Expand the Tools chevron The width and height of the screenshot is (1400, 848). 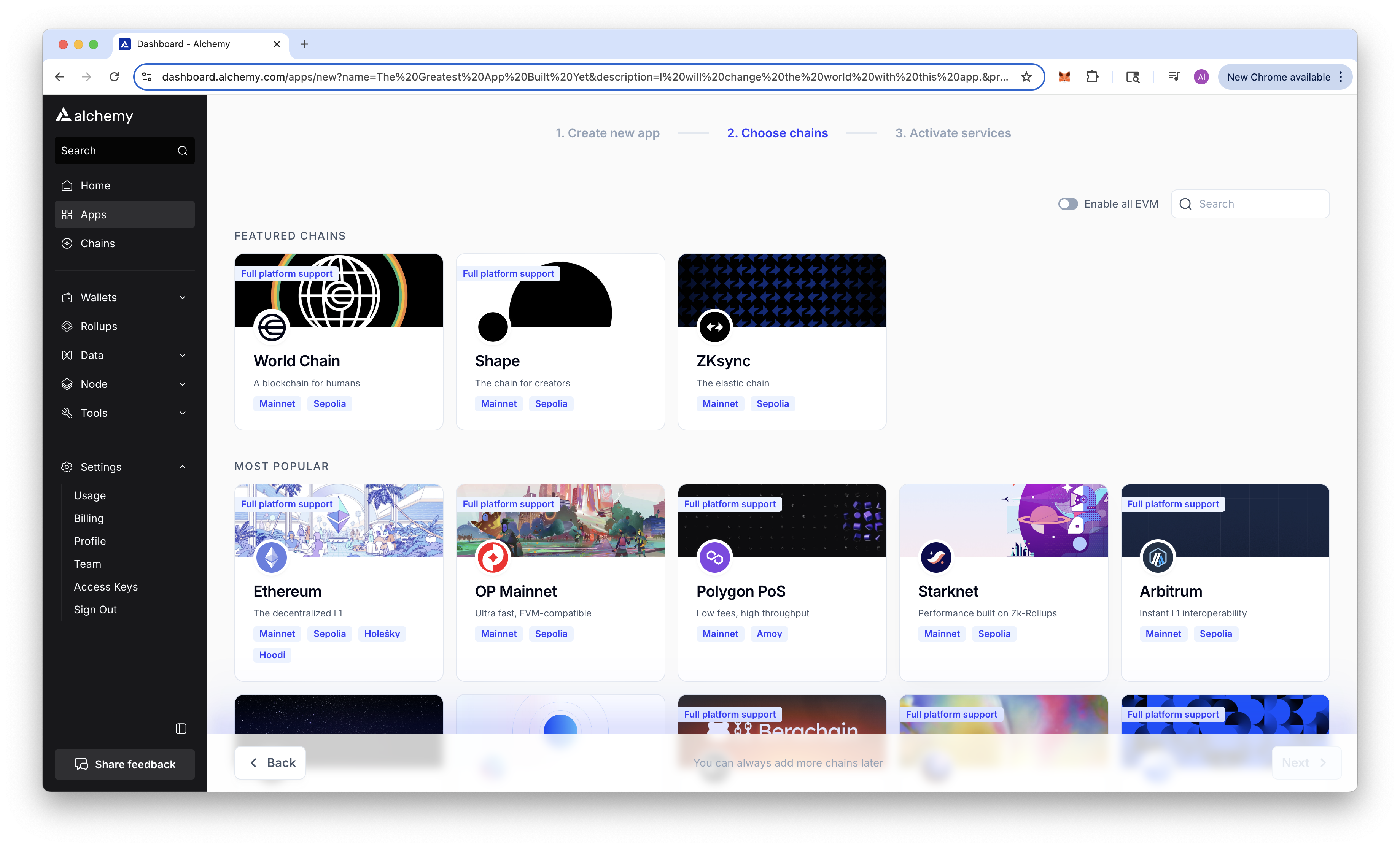182,413
